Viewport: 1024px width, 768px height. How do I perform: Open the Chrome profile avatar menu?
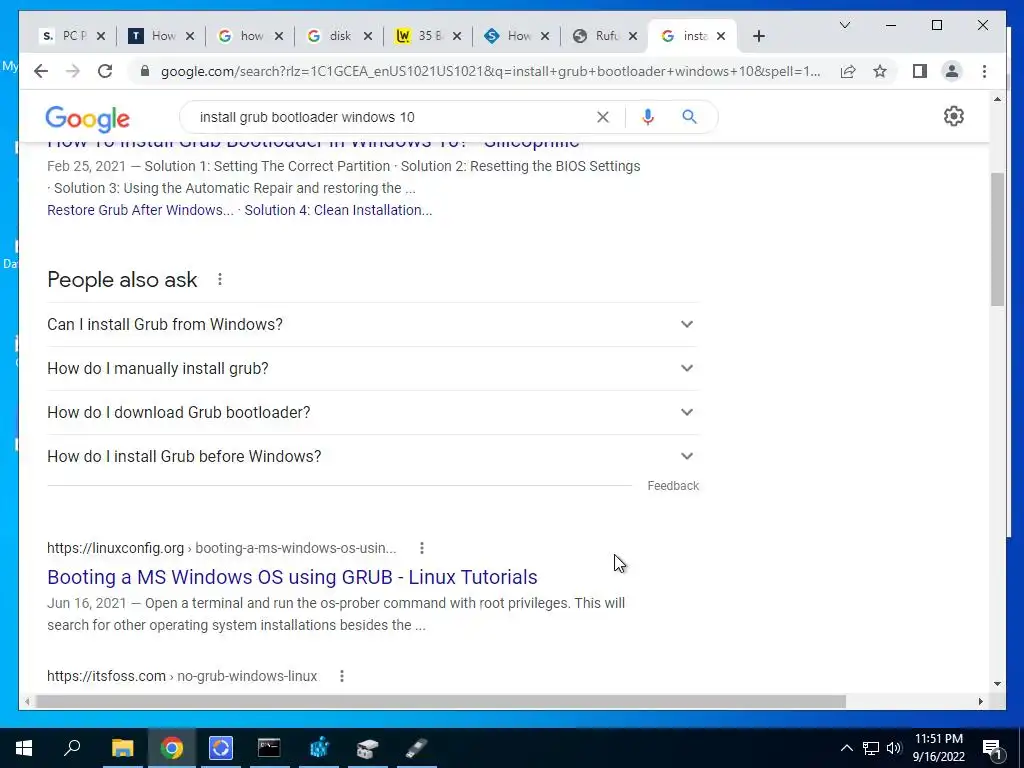point(952,71)
